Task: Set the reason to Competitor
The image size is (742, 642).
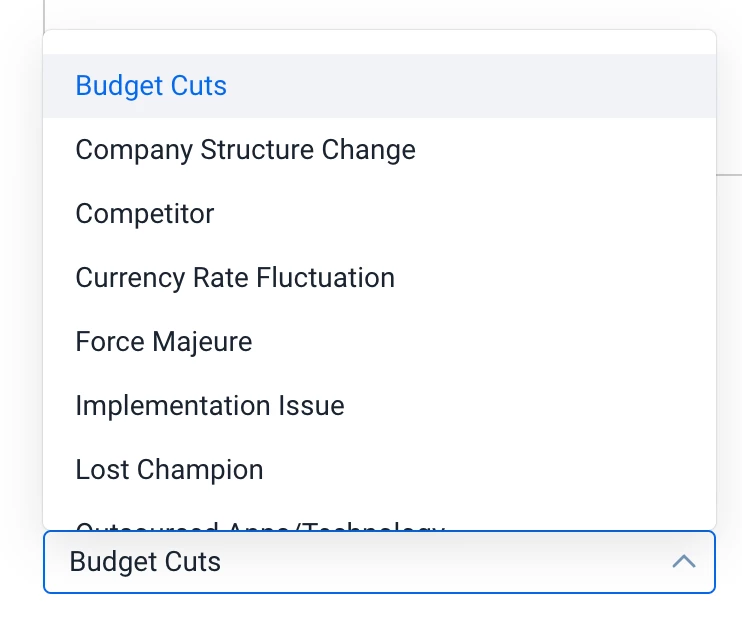Action: (x=145, y=214)
